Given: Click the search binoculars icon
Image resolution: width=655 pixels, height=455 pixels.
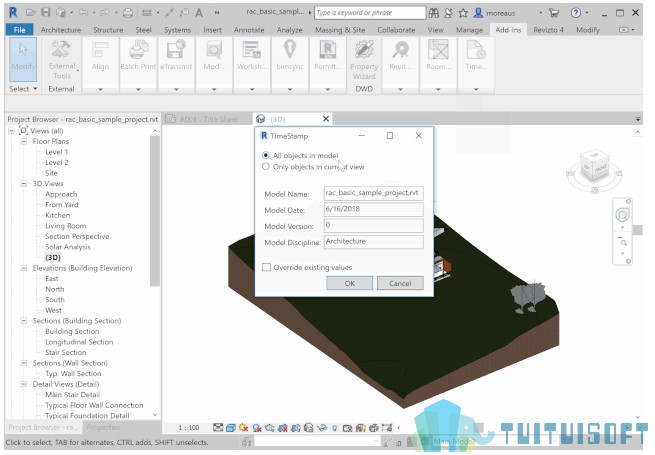Looking at the screenshot, I should pos(434,13).
